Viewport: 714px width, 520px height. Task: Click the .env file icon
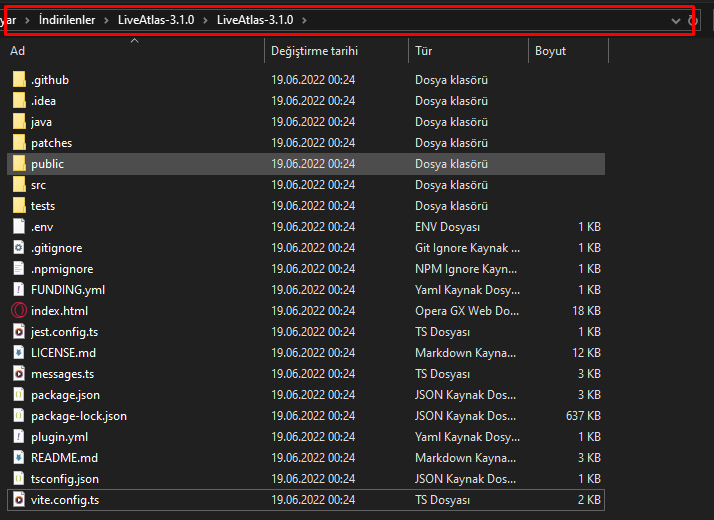[x=19, y=226]
